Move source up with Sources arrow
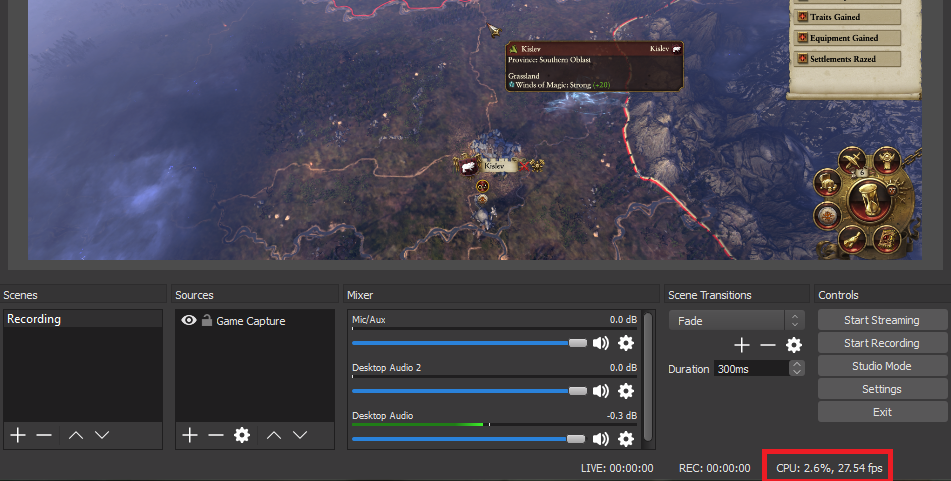The height and width of the screenshot is (481, 951). tap(274, 435)
